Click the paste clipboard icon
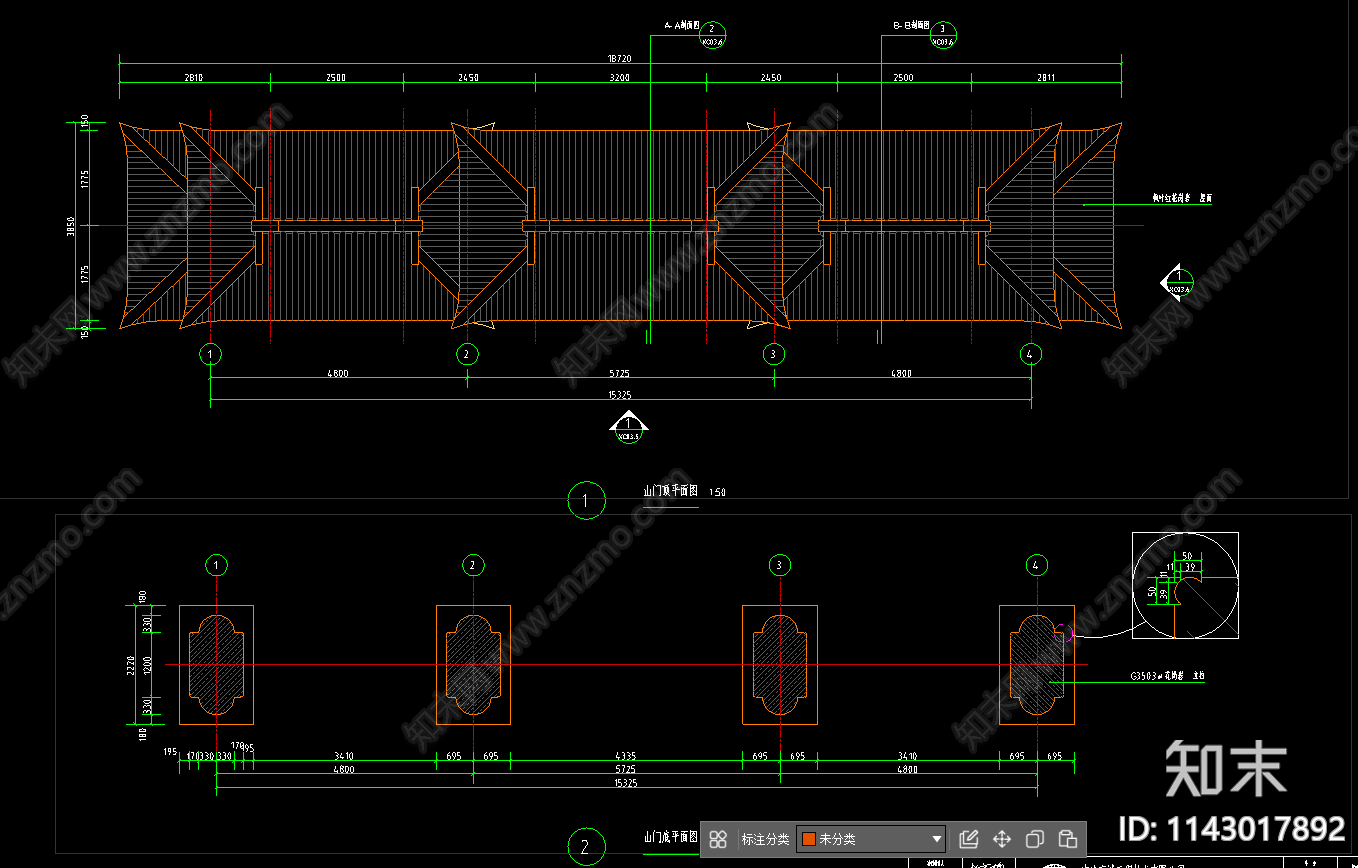Image resolution: width=1358 pixels, height=868 pixels. [x=1068, y=839]
